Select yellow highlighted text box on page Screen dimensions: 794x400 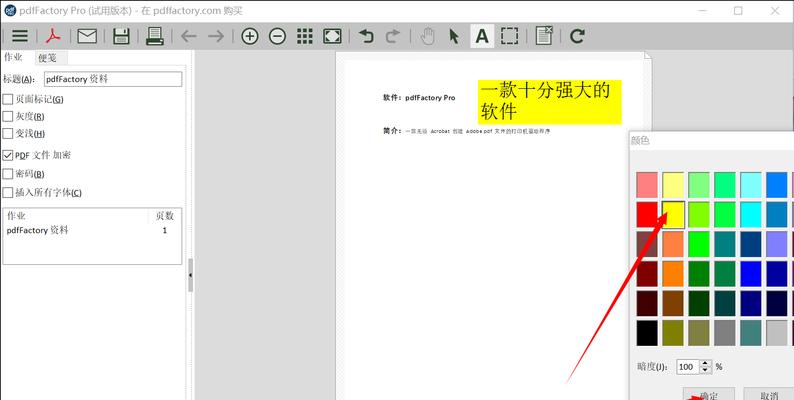point(549,102)
